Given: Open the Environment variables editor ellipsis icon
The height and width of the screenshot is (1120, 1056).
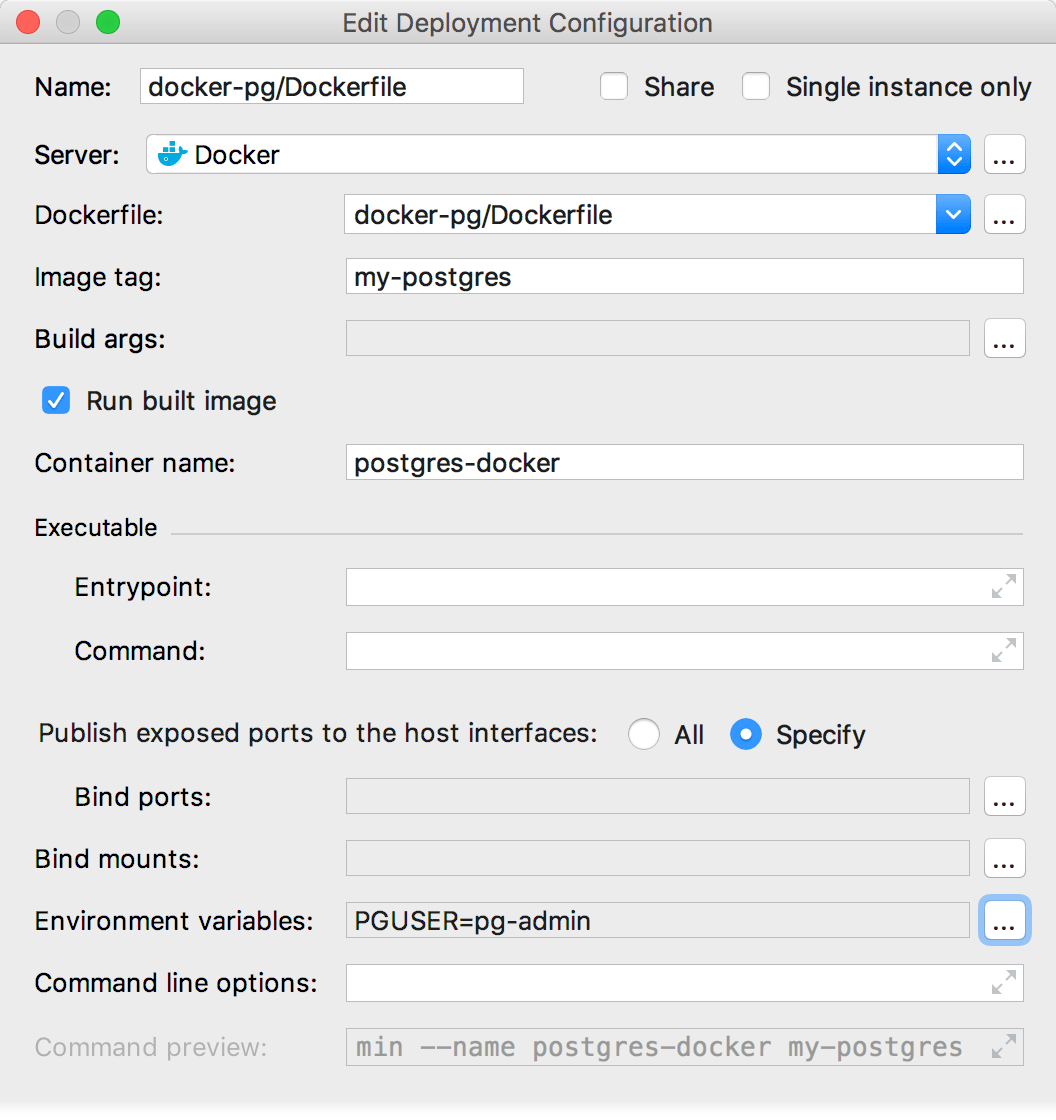Looking at the screenshot, I should (x=1004, y=920).
